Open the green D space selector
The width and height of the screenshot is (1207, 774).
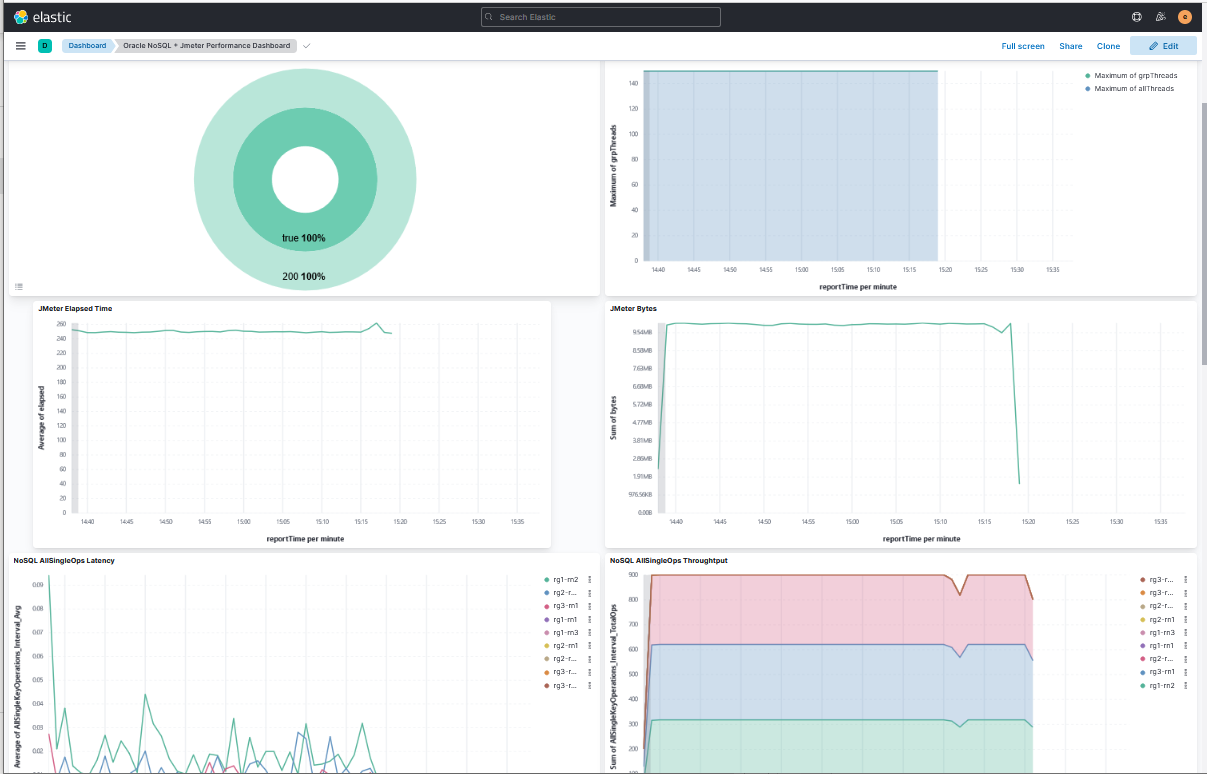tap(45, 46)
